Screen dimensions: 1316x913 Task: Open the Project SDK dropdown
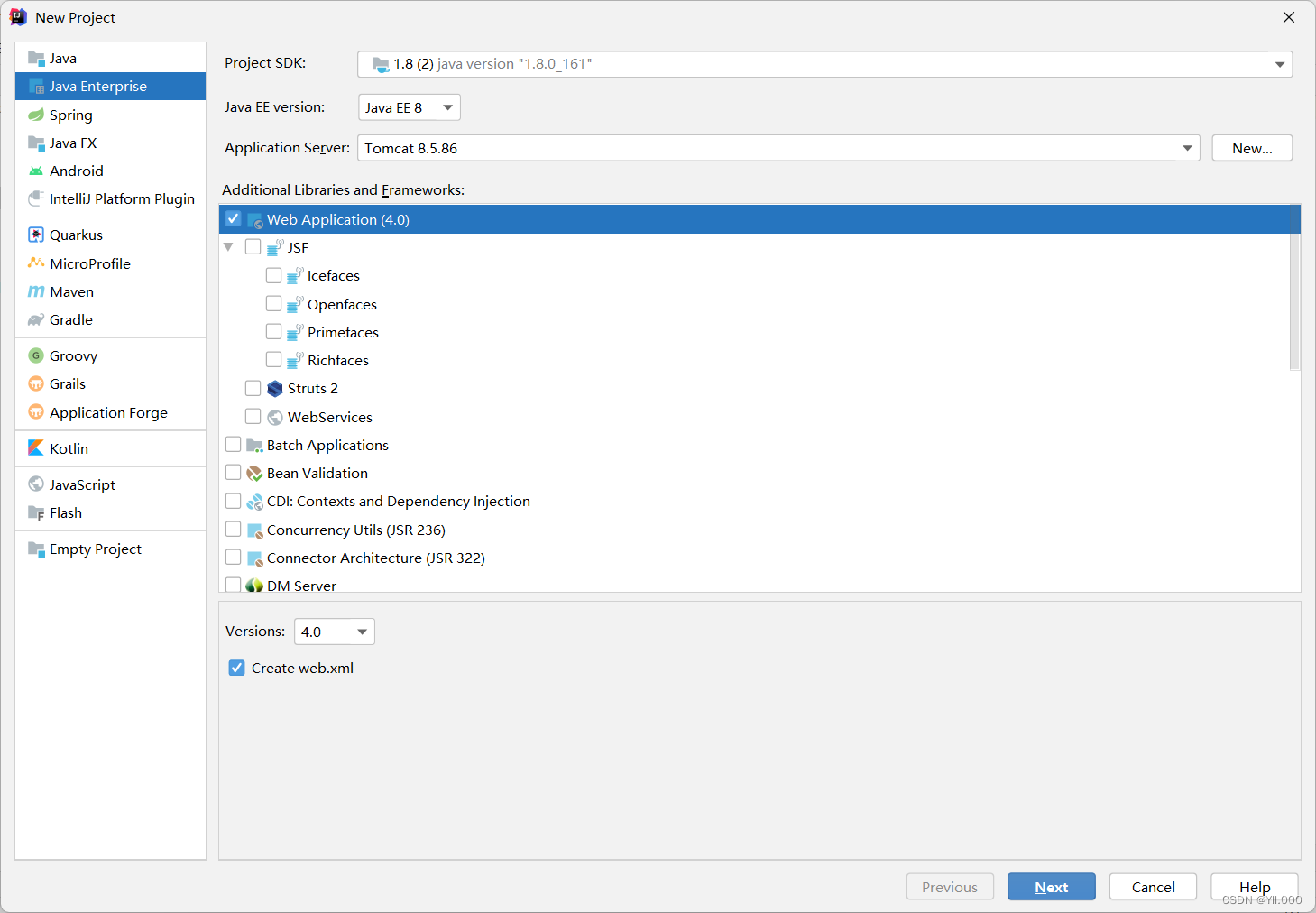coord(824,64)
